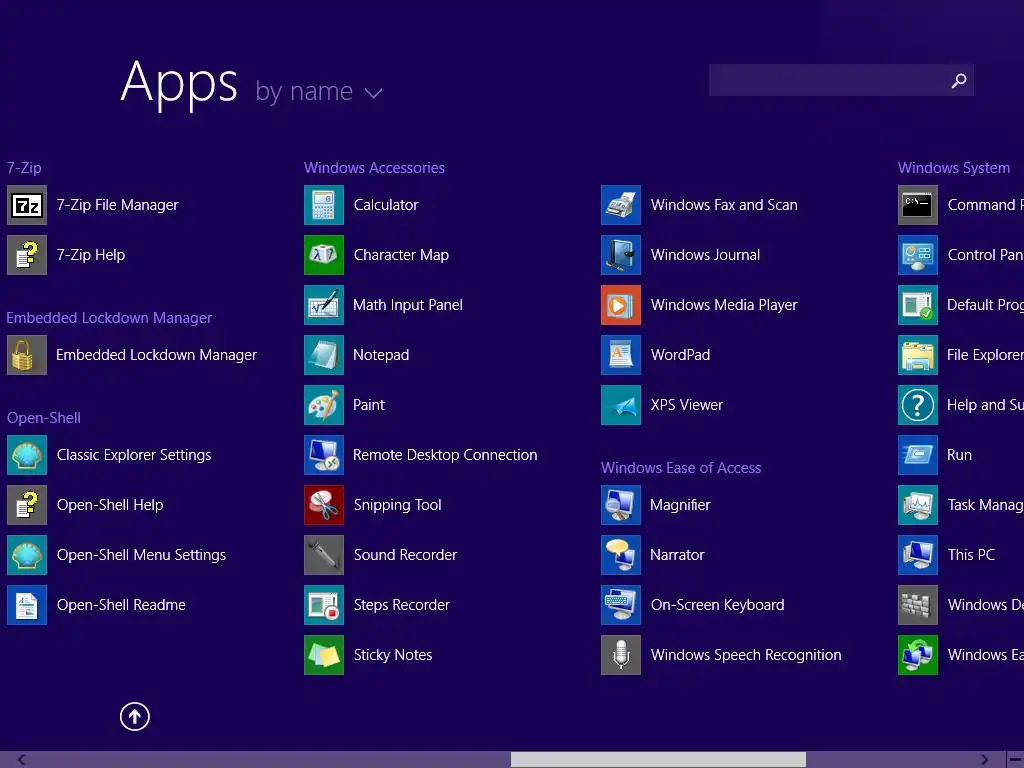
Task: Open the This PC icon
Action: 918,555
